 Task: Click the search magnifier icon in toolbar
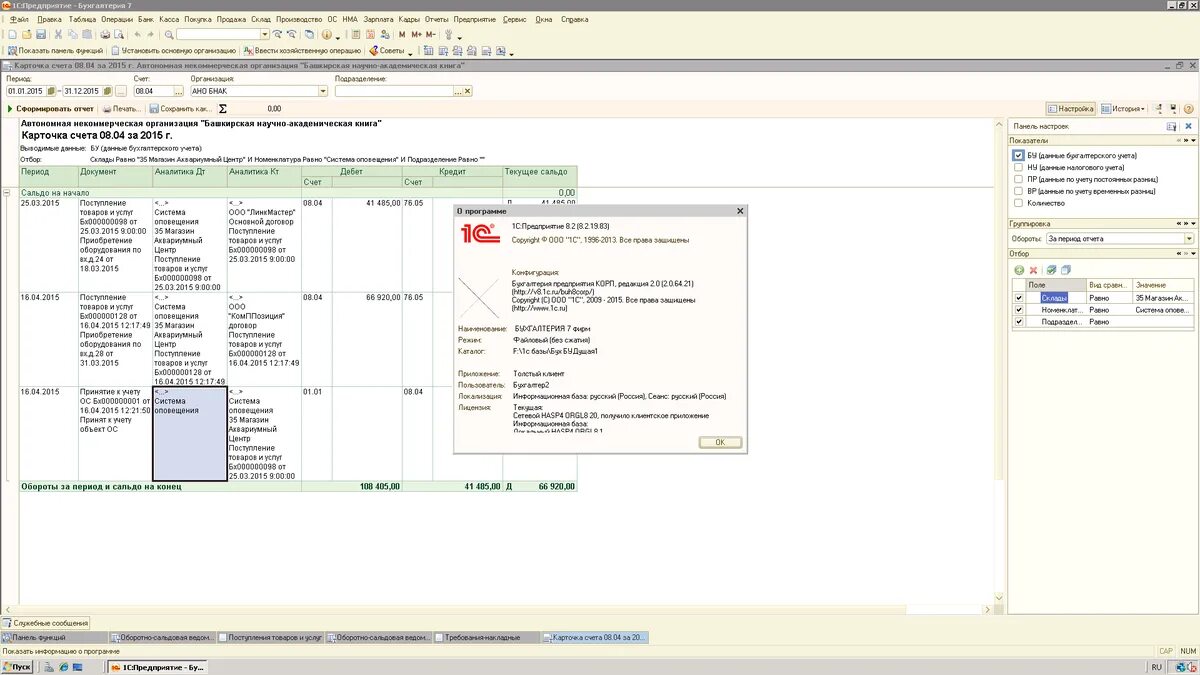click(x=169, y=34)
